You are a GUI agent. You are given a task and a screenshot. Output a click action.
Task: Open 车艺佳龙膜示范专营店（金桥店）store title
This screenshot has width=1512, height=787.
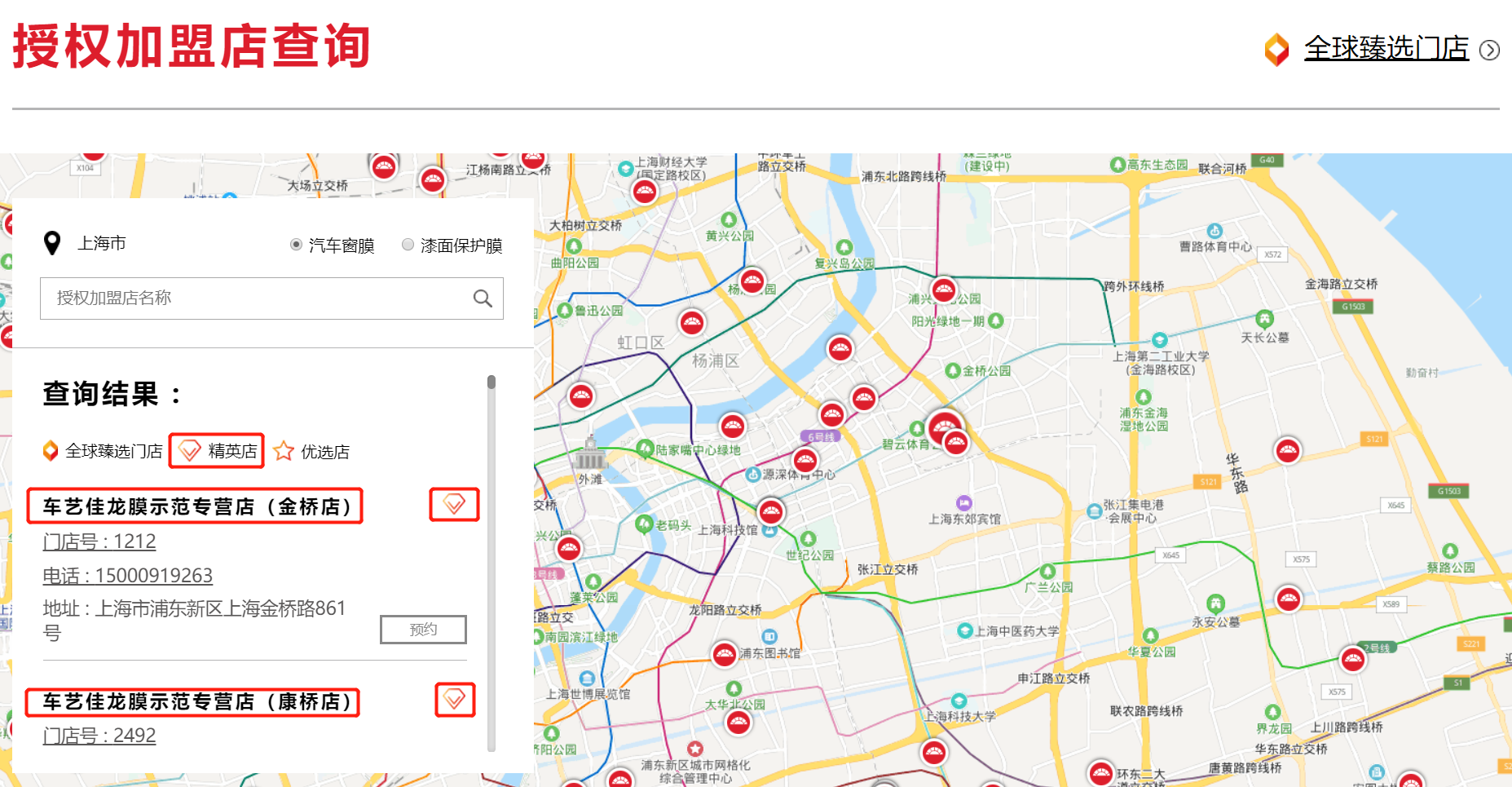(196, 506)
